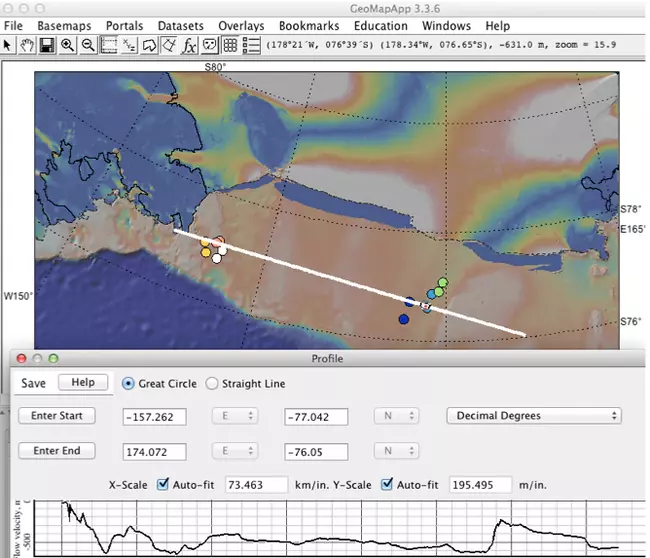Open start longitude E hemisphere dropdown

pos(235,416)
